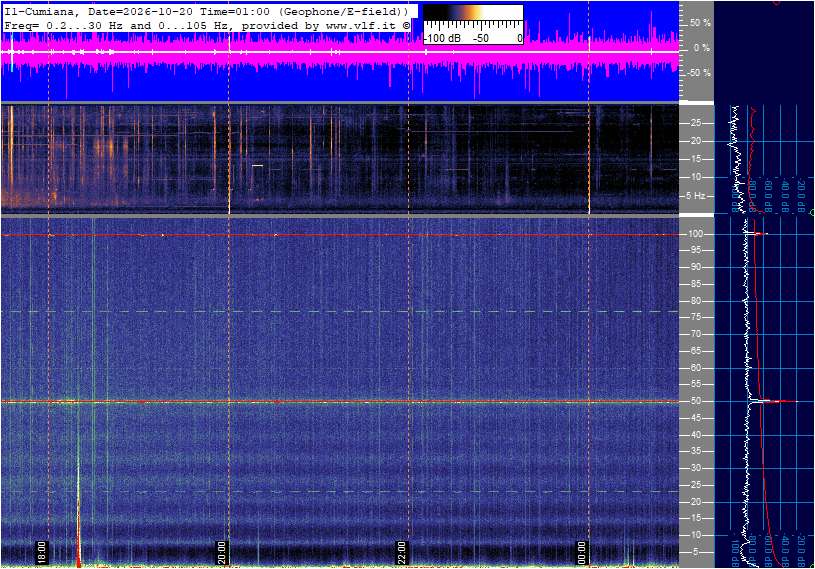Click the 35 Hz tick label
Image resolution: width=815 pixels, height=569 pixels.
point(695,452)
